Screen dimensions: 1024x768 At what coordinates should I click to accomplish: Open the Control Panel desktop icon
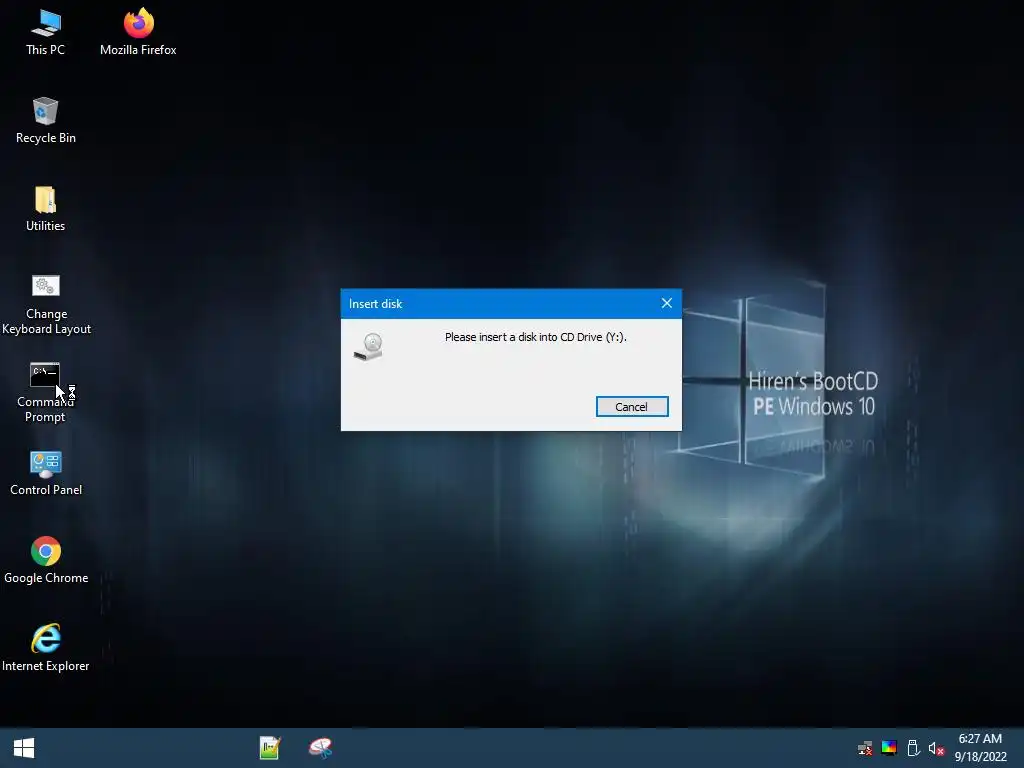(x=46, y=473)
